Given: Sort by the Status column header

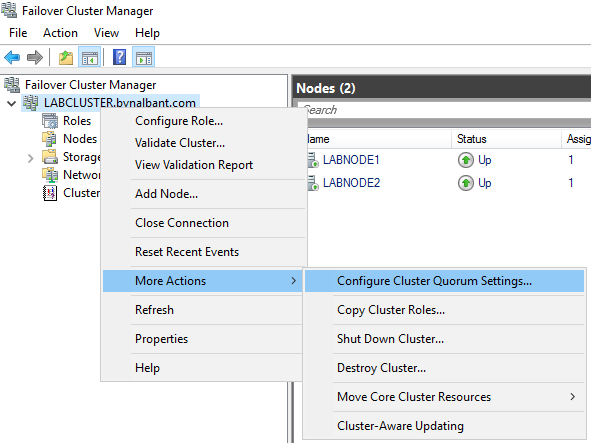Looking at the screenshot, I should 506,139.
